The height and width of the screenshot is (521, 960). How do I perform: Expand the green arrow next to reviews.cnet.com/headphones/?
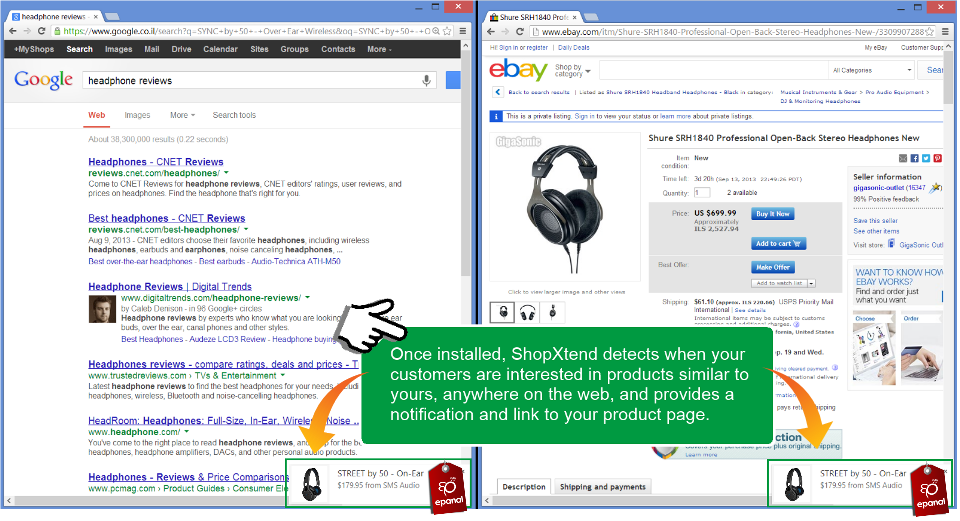(227, 173)
